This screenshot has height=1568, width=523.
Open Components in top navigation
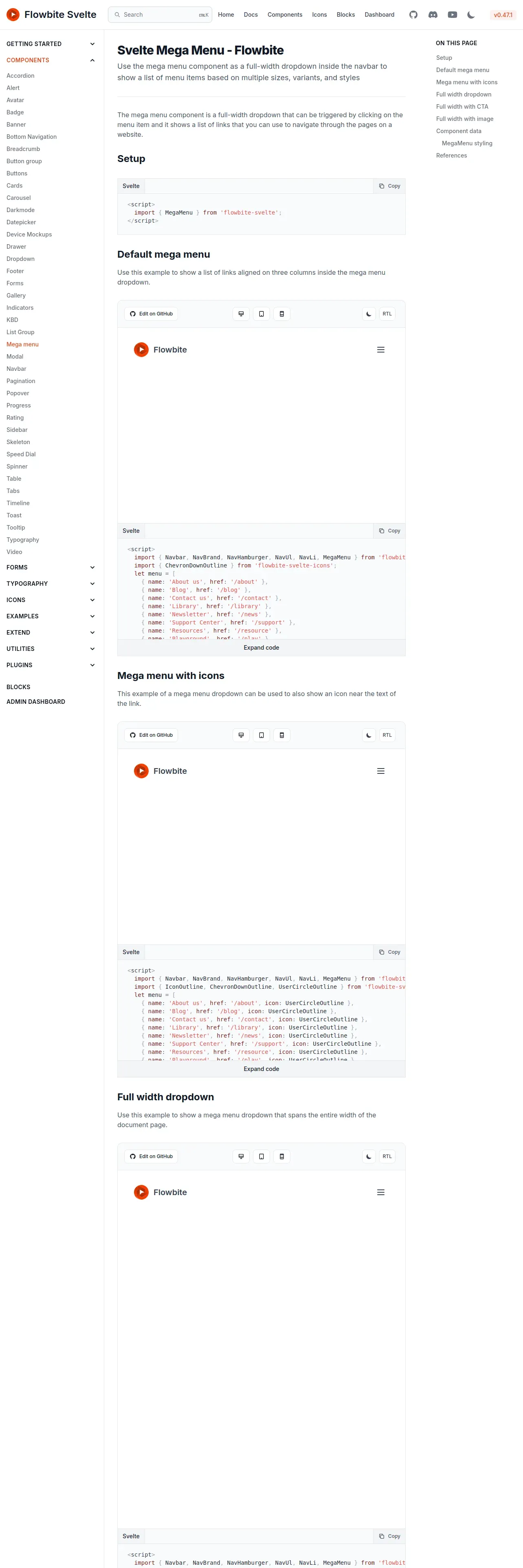coord(285,15)
